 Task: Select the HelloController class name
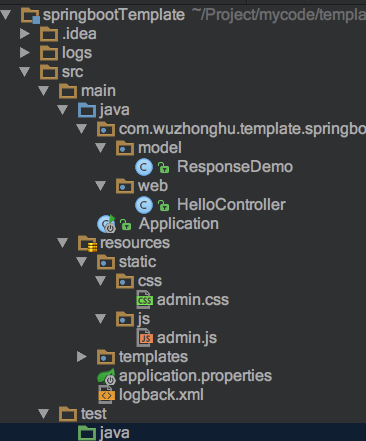point(231,205)
